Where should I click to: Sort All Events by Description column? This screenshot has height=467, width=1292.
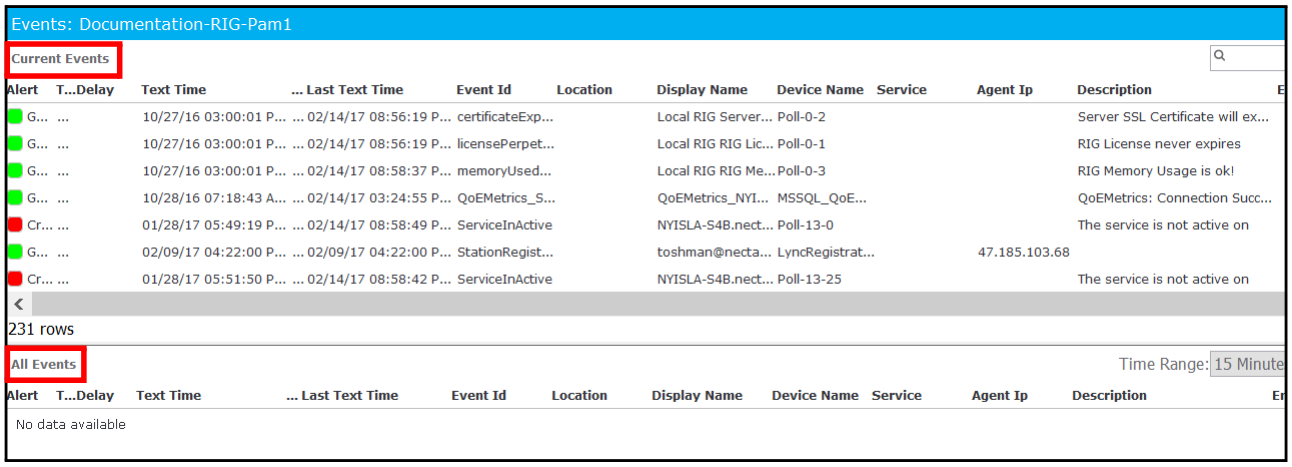[x=1109, y=396]
